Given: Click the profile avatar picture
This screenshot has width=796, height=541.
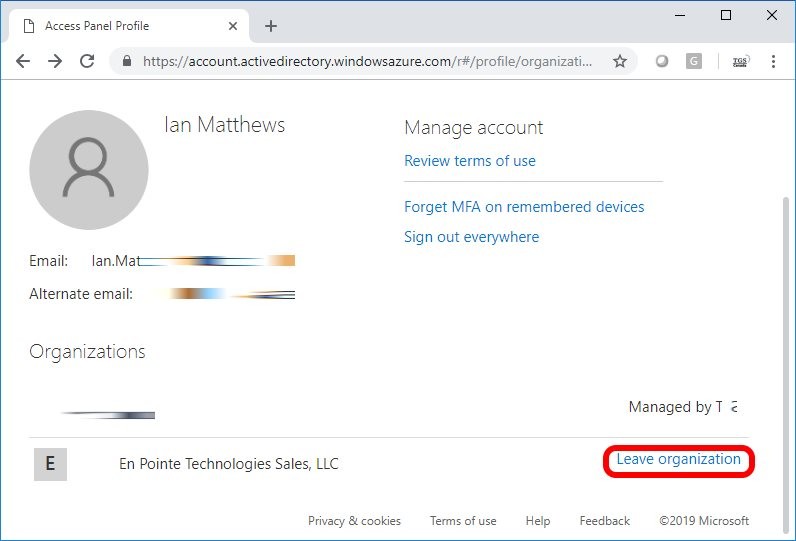Looking at the screenshot, I should coord(89,170).
